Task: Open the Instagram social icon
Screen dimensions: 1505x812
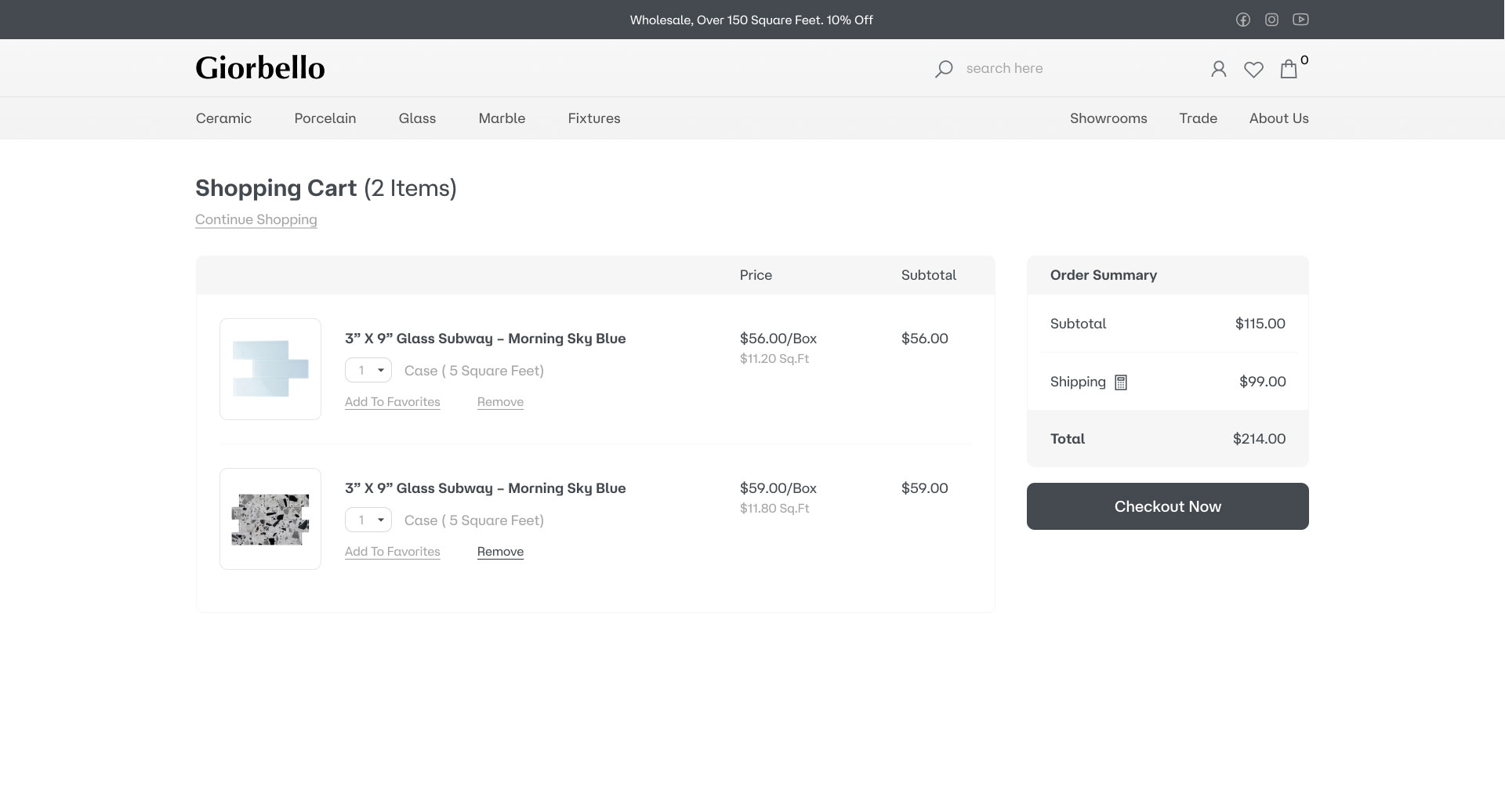Action: [1271, 20]
